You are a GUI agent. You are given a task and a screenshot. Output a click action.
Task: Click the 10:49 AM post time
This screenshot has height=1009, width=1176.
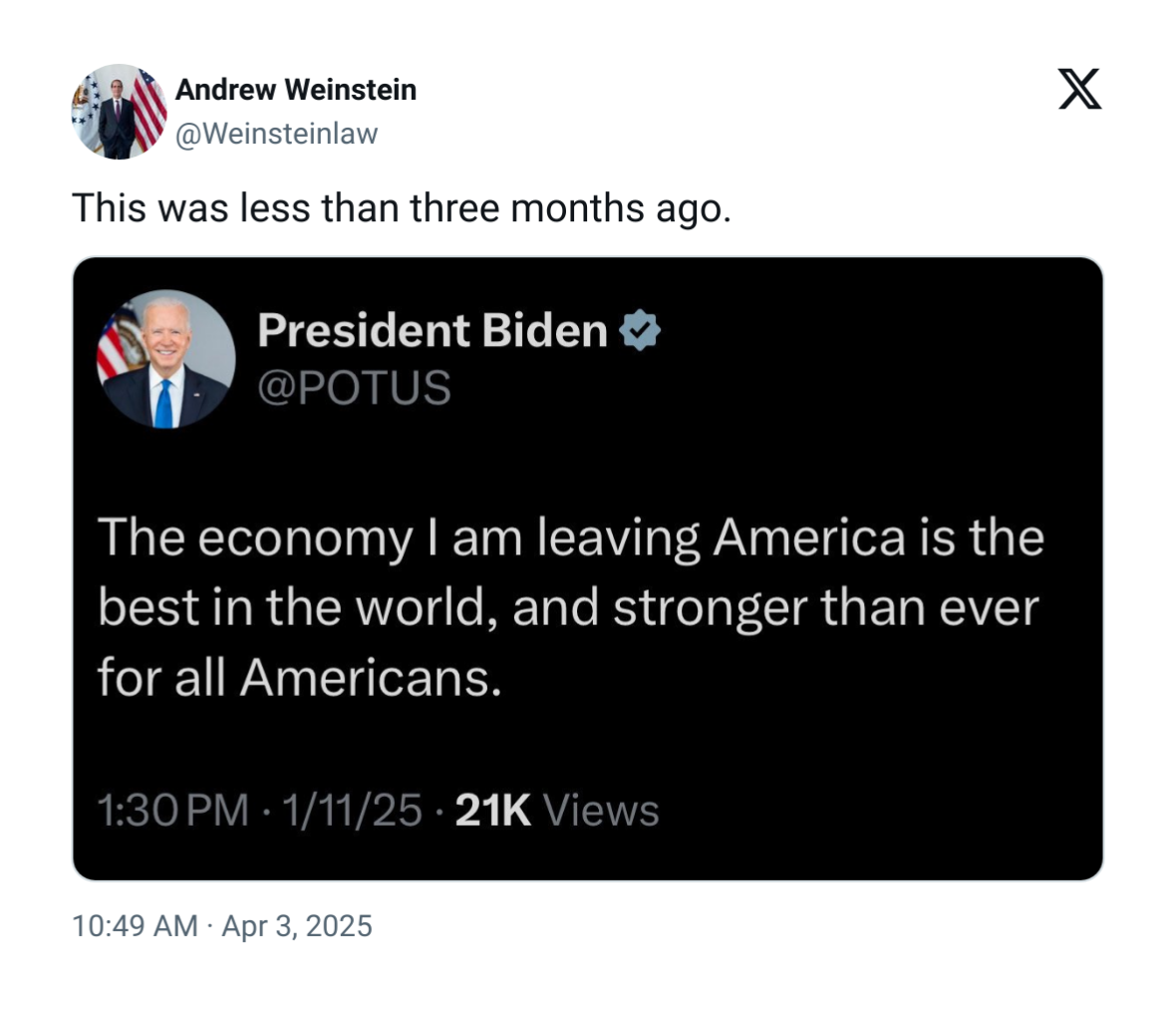click(135, 926)
